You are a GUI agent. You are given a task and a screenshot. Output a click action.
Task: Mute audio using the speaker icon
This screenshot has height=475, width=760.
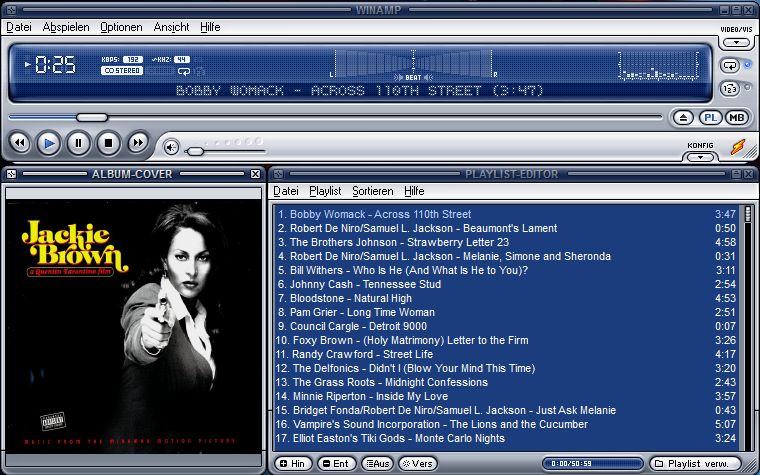(x=171, y=147)
